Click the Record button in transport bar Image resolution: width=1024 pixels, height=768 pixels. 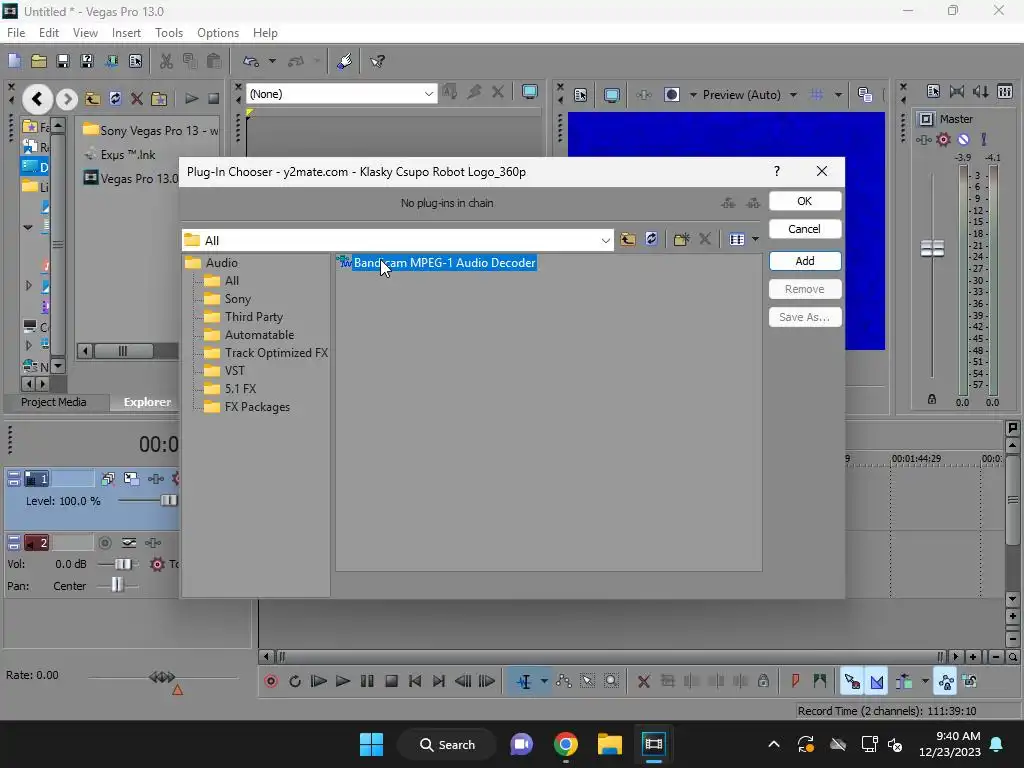point(271,681)
